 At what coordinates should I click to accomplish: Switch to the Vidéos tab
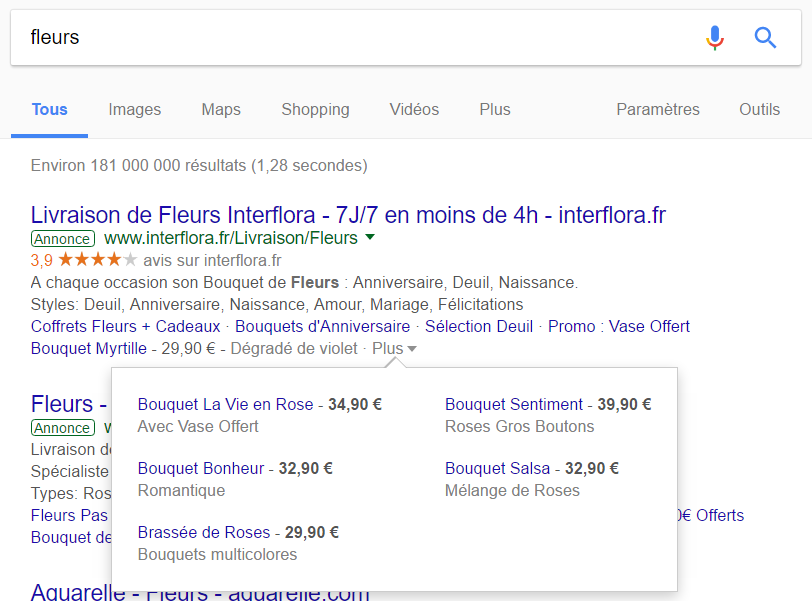[414, 110]
